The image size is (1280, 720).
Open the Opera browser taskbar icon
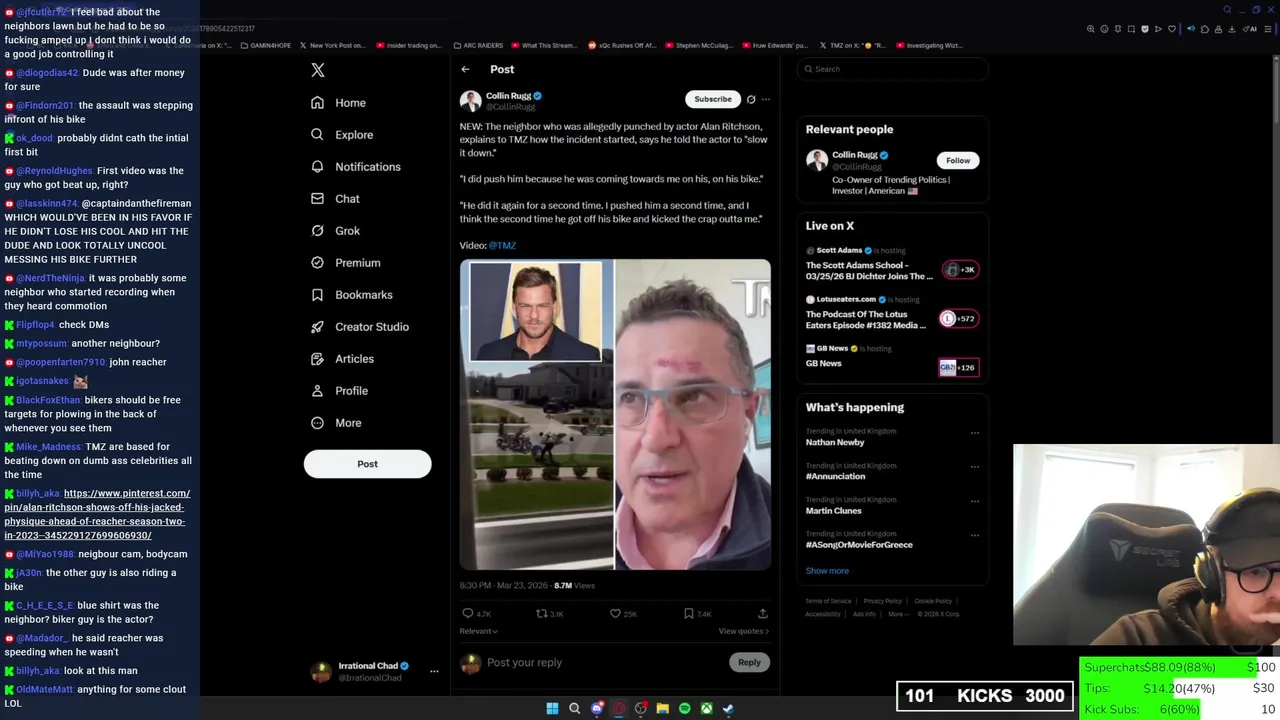coord(619,708)
